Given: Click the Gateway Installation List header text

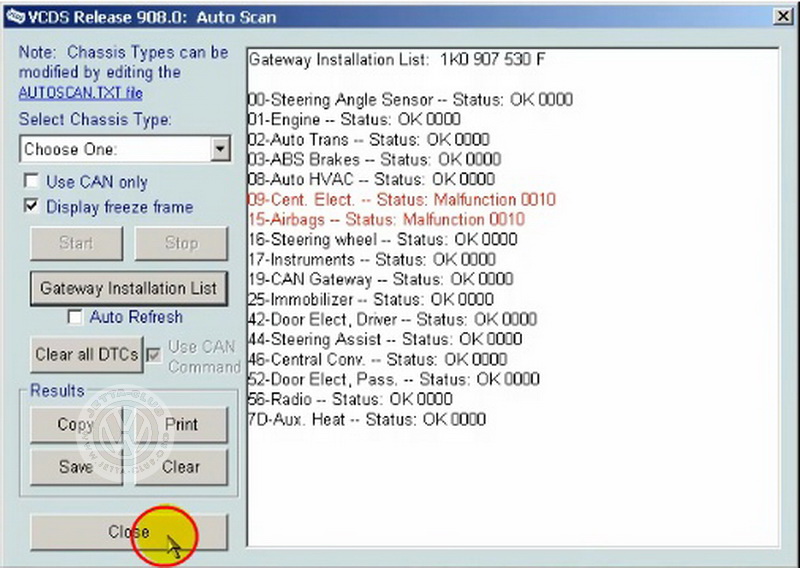Looking at the screenshot, I should pyautogui.click(x=397, y=60).
